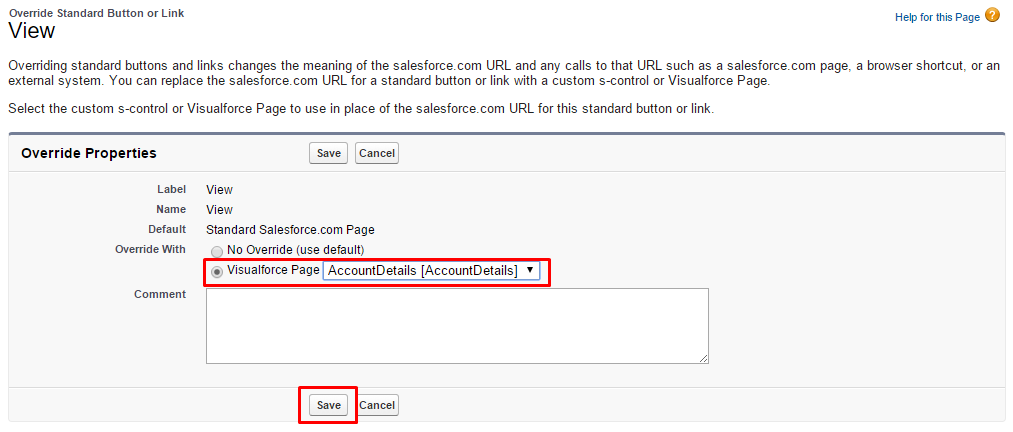Click the "No Override (use default)" label text
Viewport: 1013px width, 432px height.
(295, 249)
